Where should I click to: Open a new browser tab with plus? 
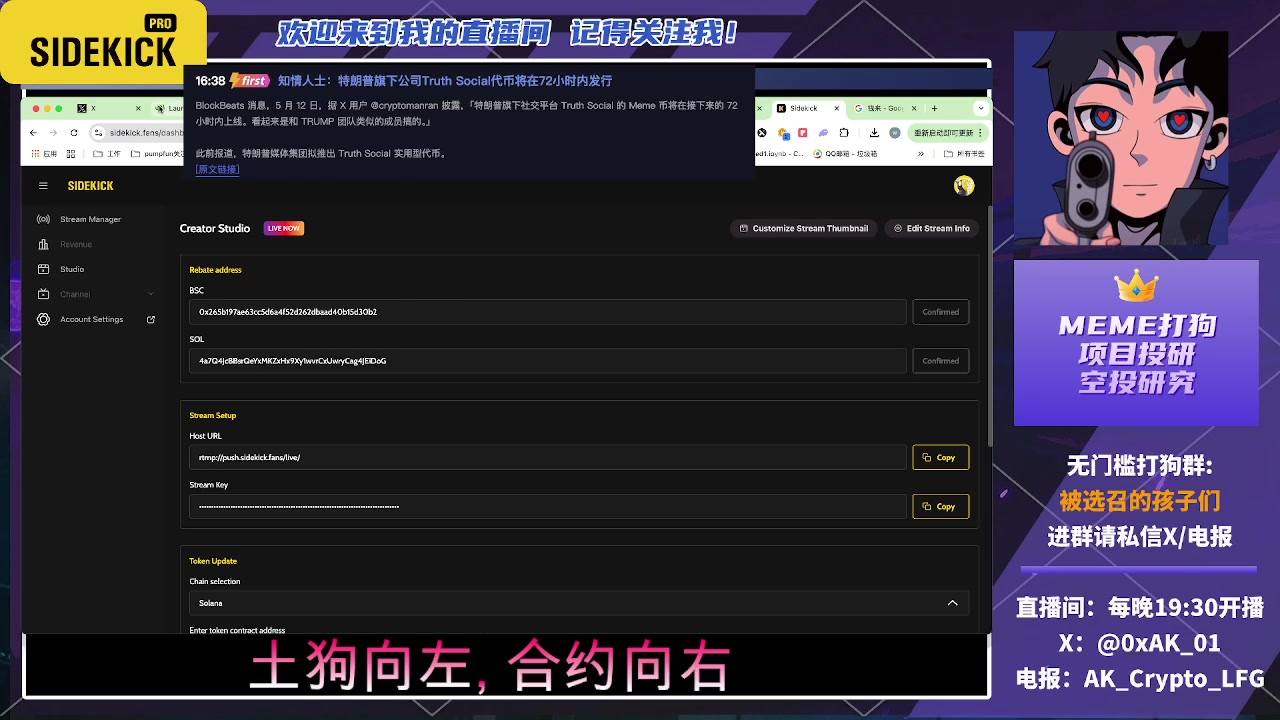[934, 108]
